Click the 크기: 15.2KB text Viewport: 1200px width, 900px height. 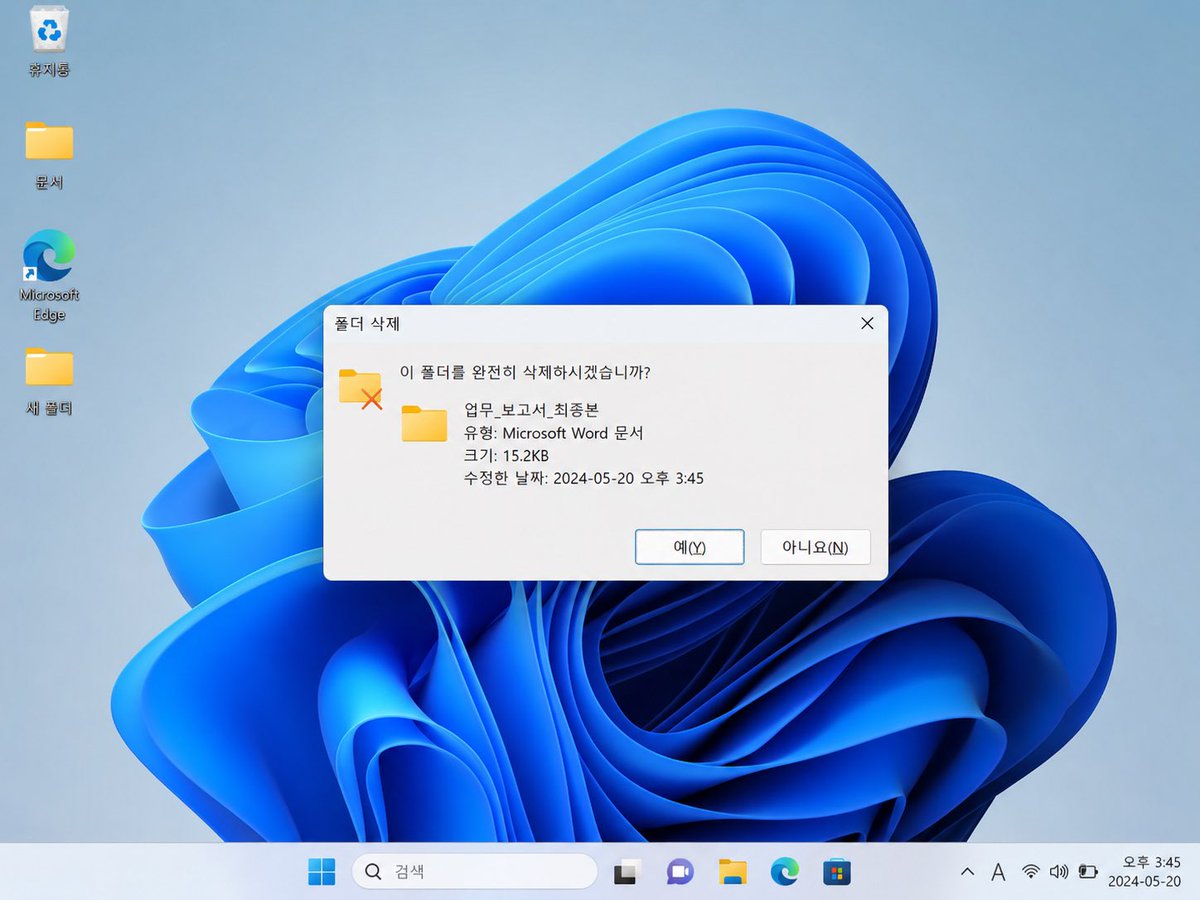506,456
